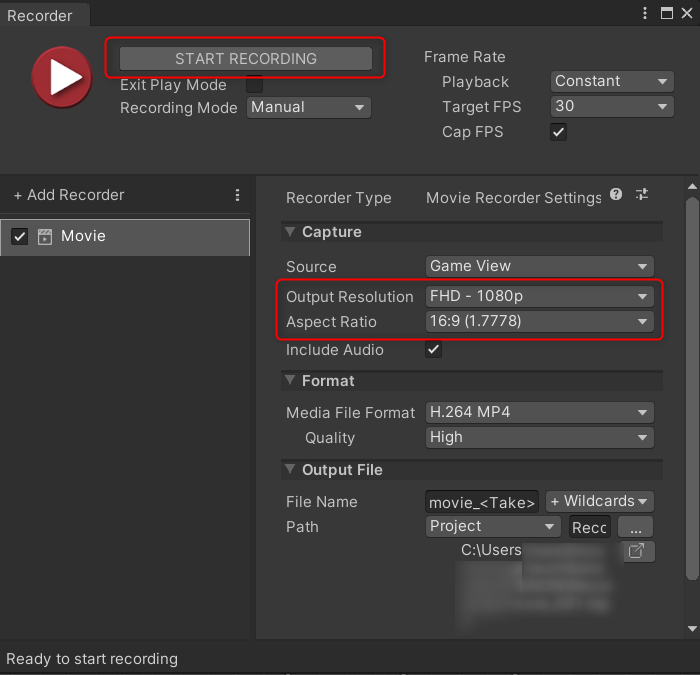Open recorder preset settings icon
This screenshot has height=675, width=700.
coord(642,194)
